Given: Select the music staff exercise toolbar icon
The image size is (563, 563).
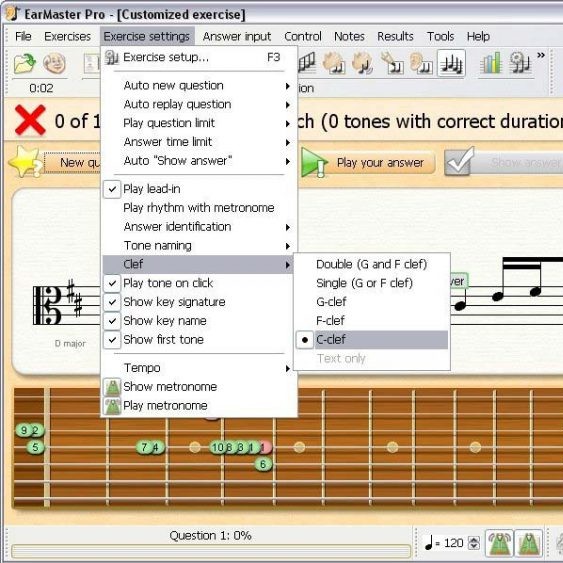Looking at the screenshot, I should point(306,62).
